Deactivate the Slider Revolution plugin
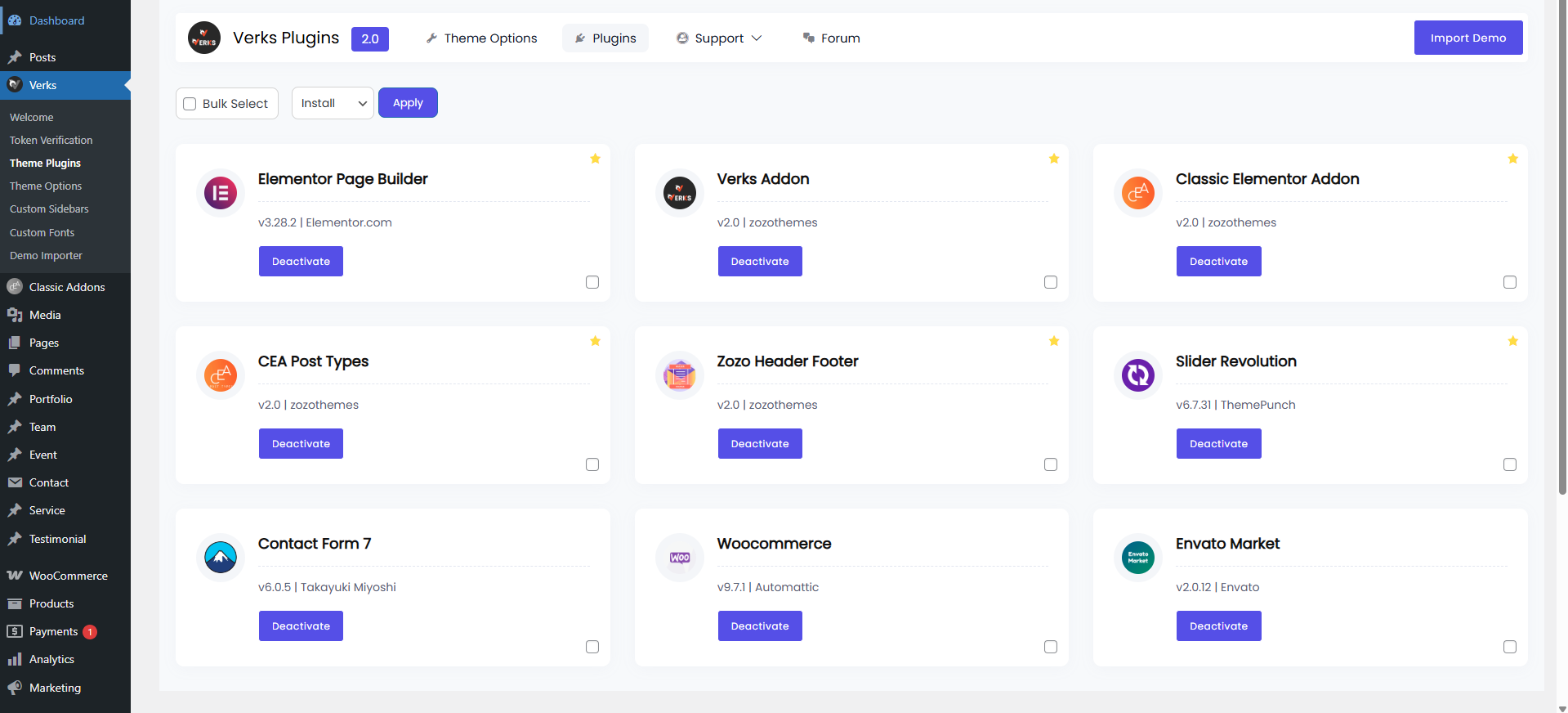Image resolution: width=1568 pixels, height=713 pixels. point(1217,444)
